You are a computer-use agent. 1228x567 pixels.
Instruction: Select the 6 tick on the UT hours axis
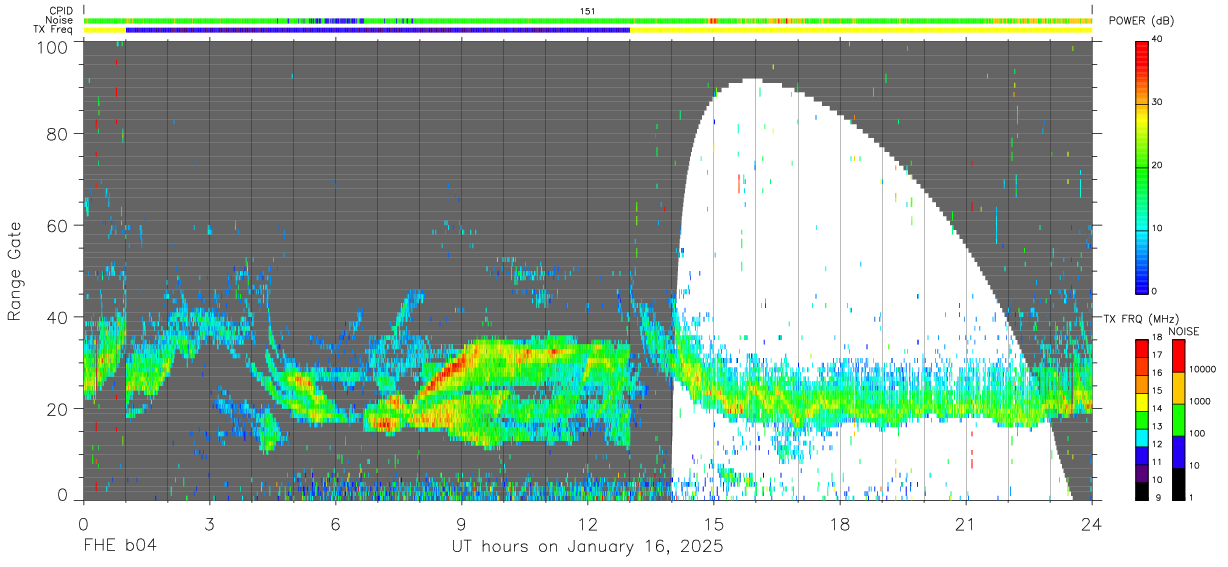pyautogui.click(x=336, y=523)
